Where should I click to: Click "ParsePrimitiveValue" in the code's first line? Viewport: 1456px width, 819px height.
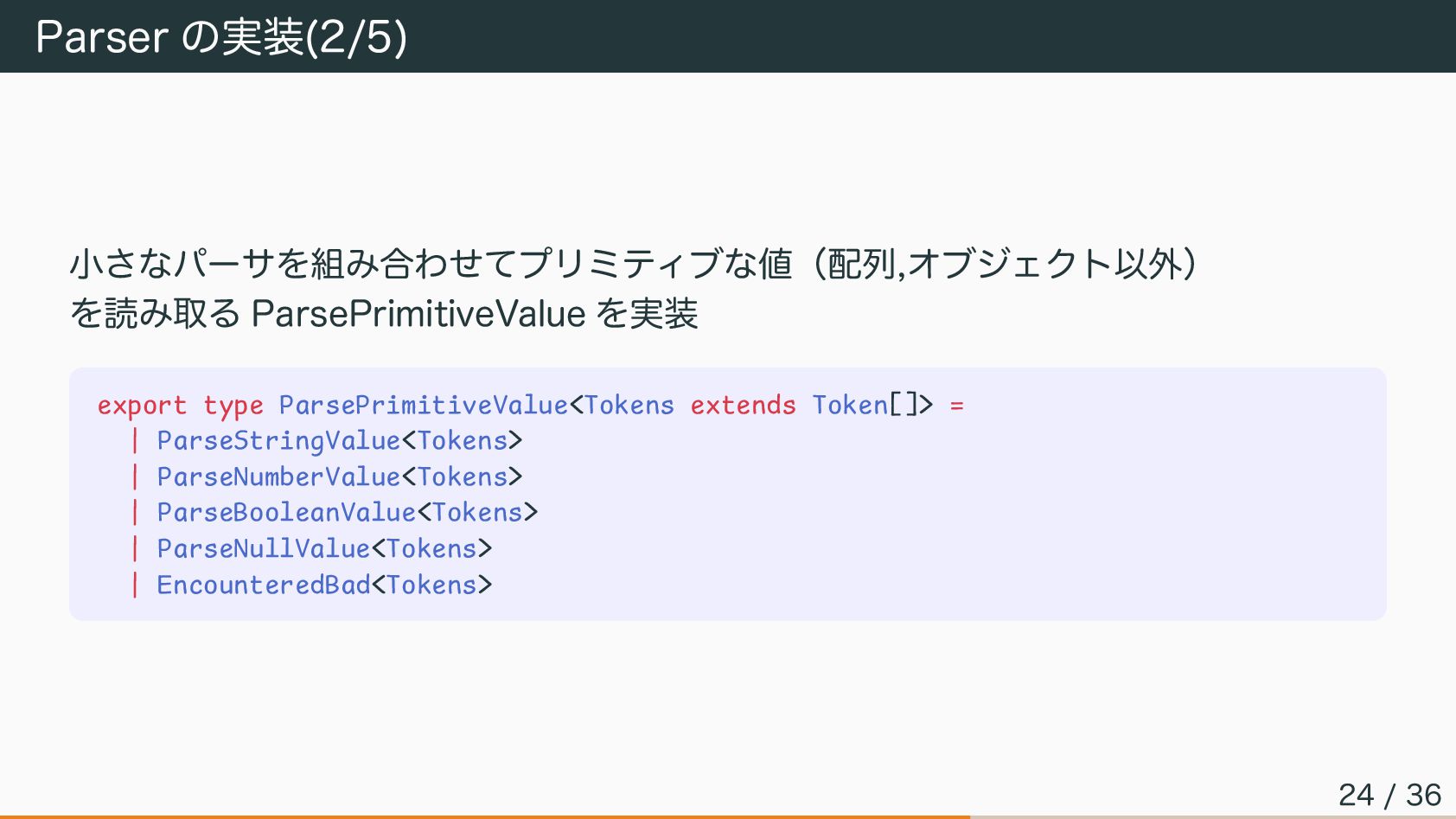(x=423, y=405)
